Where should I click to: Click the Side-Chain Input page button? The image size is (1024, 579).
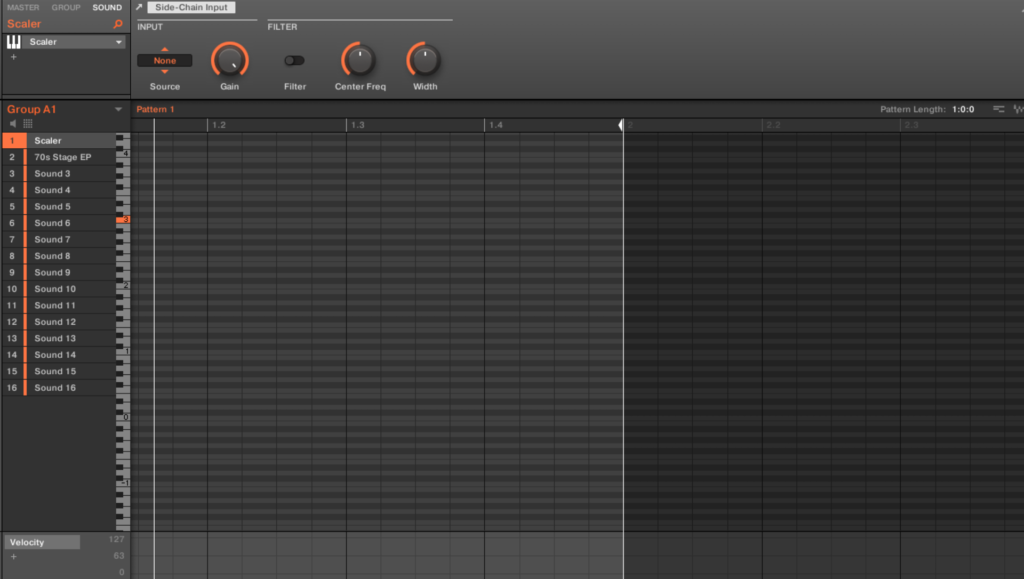(191, 8)
